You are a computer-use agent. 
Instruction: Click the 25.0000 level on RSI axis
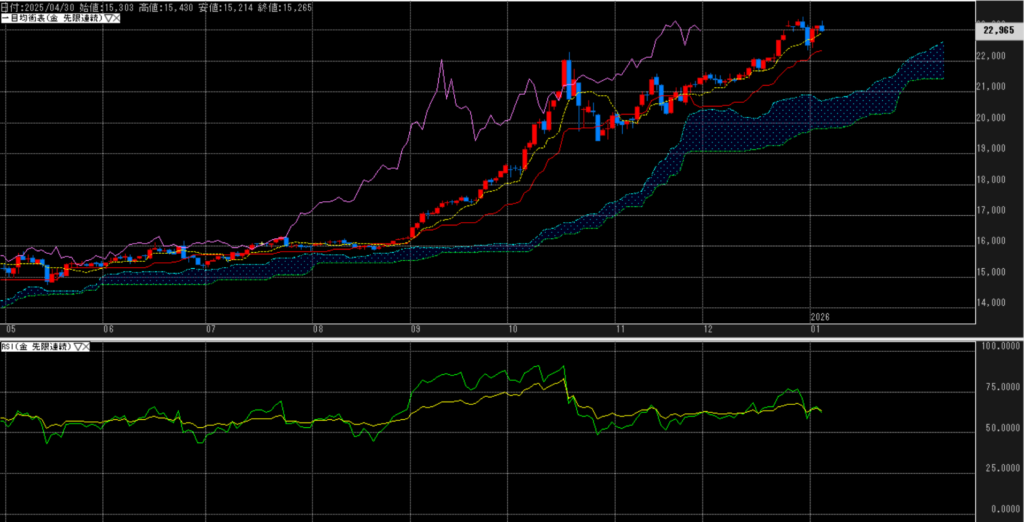coord(1000,467)
